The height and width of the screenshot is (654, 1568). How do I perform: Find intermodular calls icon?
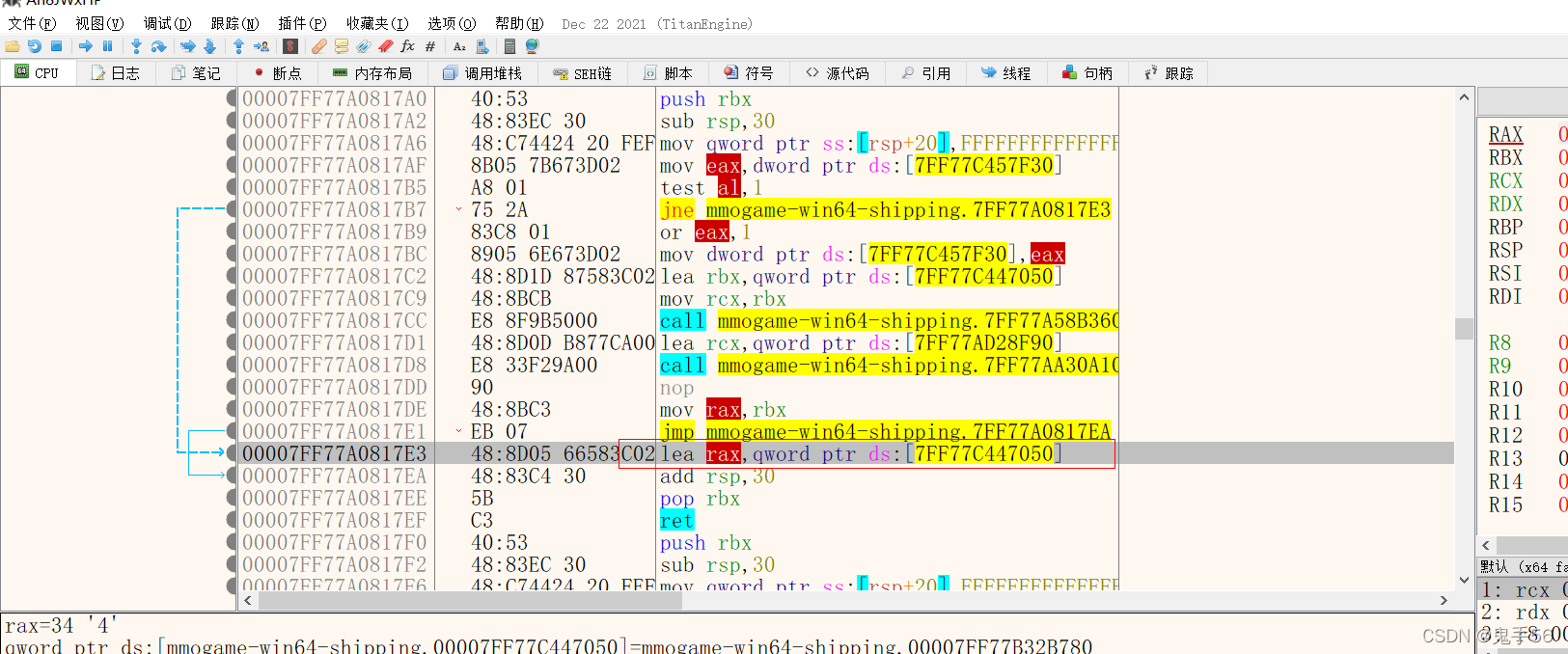tap(481, 45)
